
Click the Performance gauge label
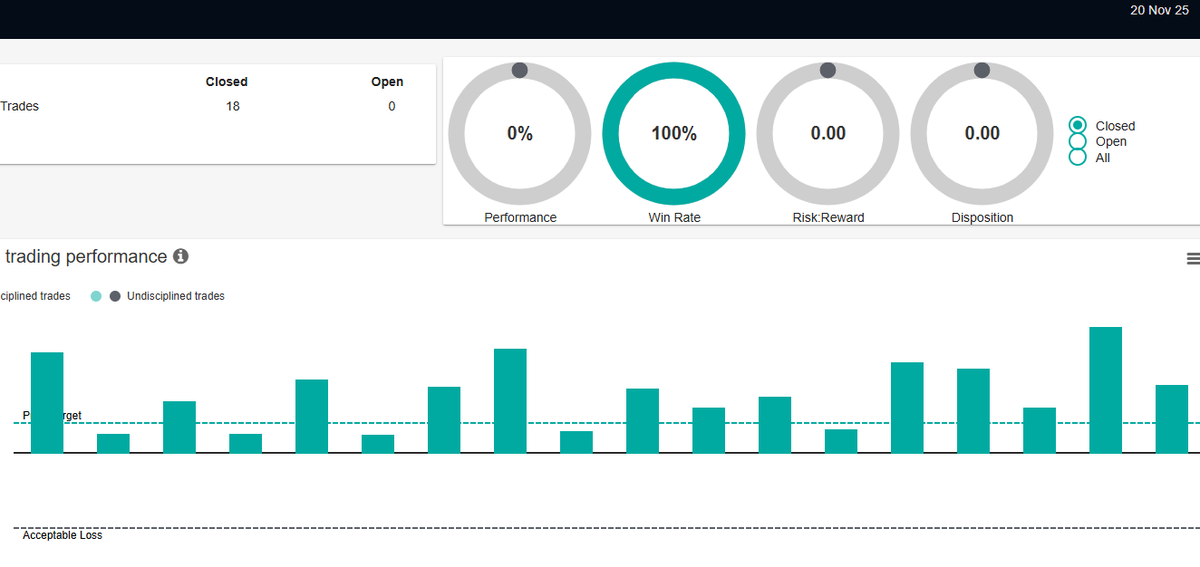520,217
